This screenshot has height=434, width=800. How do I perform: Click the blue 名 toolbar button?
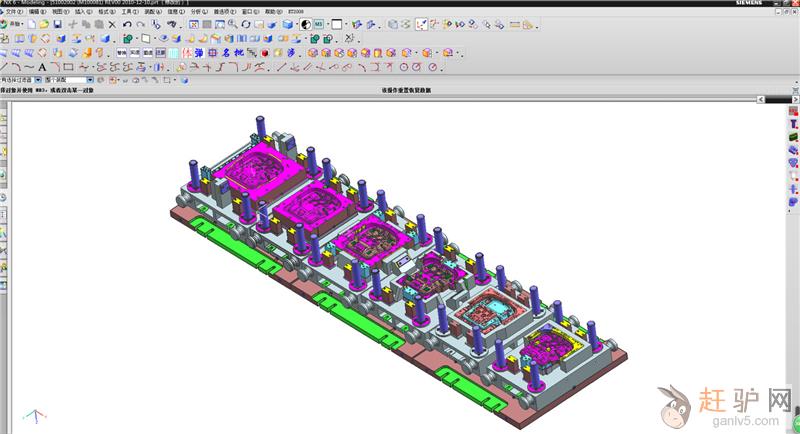(226, 52)
